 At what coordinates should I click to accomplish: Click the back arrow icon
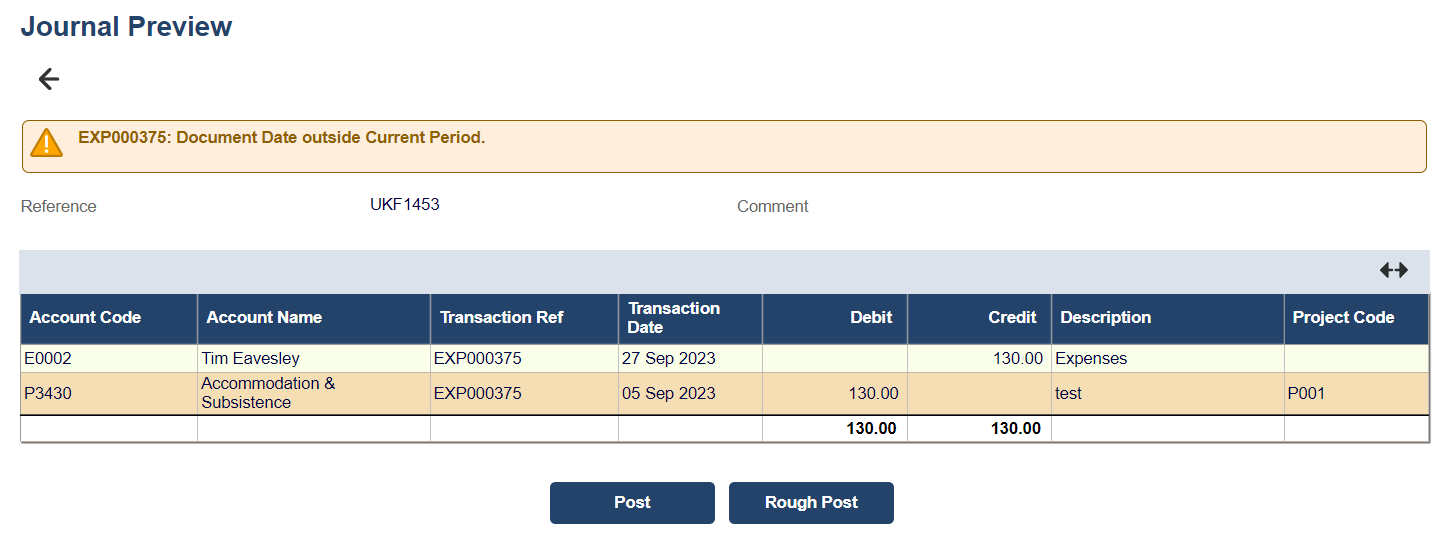click(x=48, y=79)
